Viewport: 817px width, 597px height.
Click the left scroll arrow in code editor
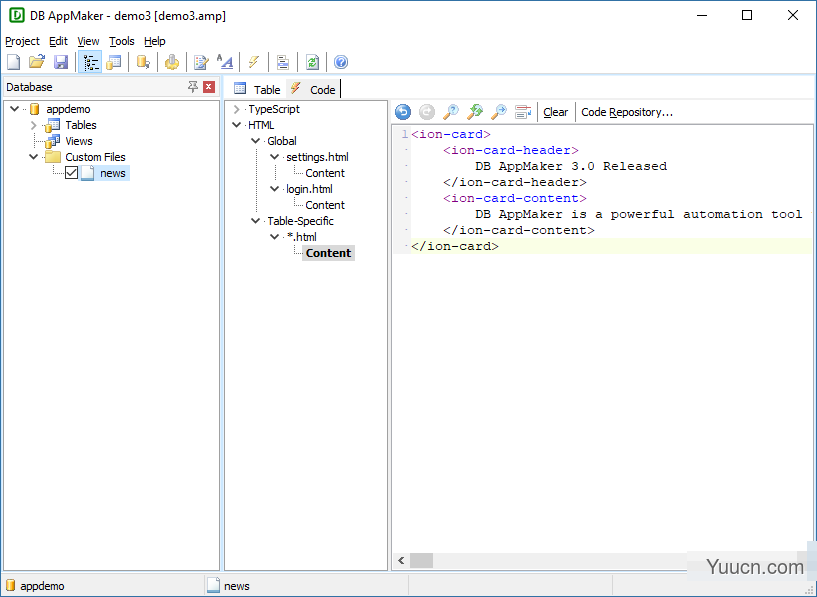coord(401,561)
